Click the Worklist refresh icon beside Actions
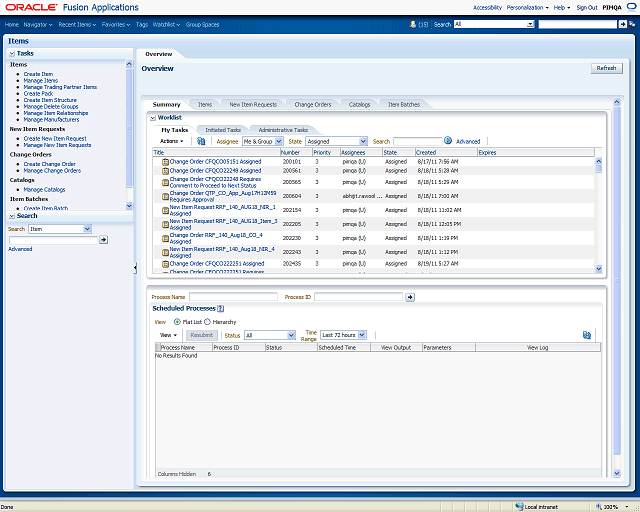This screenshot has height=512, width=640. coord(201,142)
